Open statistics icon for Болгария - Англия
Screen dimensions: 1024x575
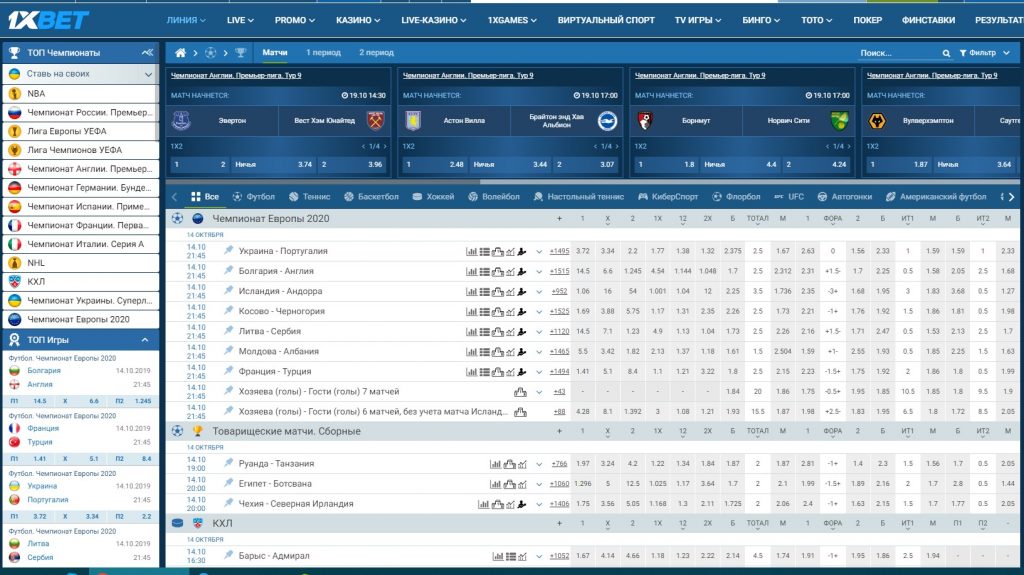(472, 271)
